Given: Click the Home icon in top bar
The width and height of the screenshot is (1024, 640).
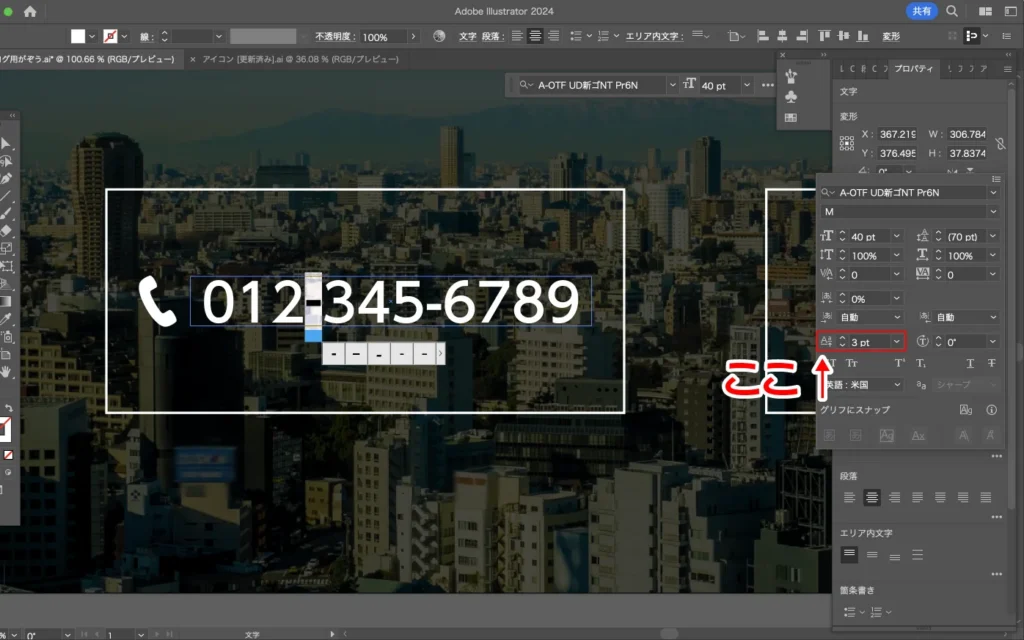Looking at the screenshot, I should coord(29,12).
